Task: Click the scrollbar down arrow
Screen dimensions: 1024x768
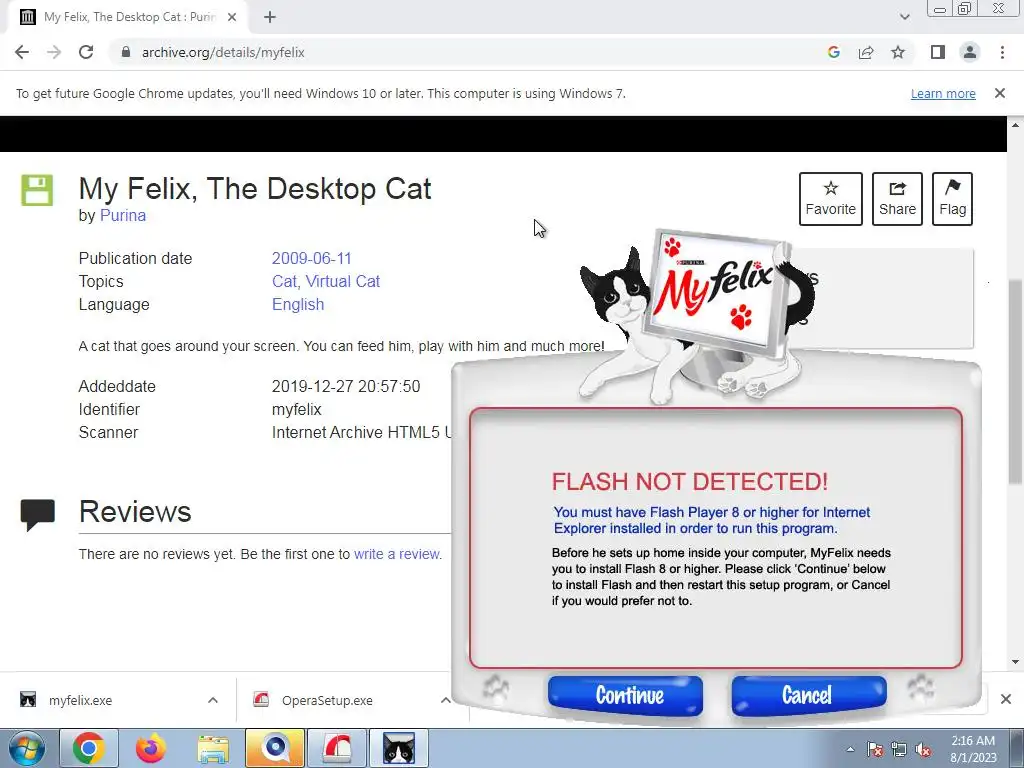Action: pyautogui.click(x=1015, y=662)
